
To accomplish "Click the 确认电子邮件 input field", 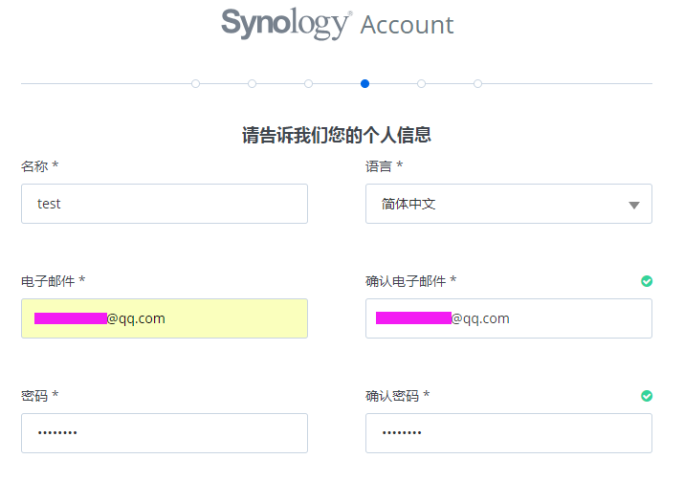I will point(509,319).
